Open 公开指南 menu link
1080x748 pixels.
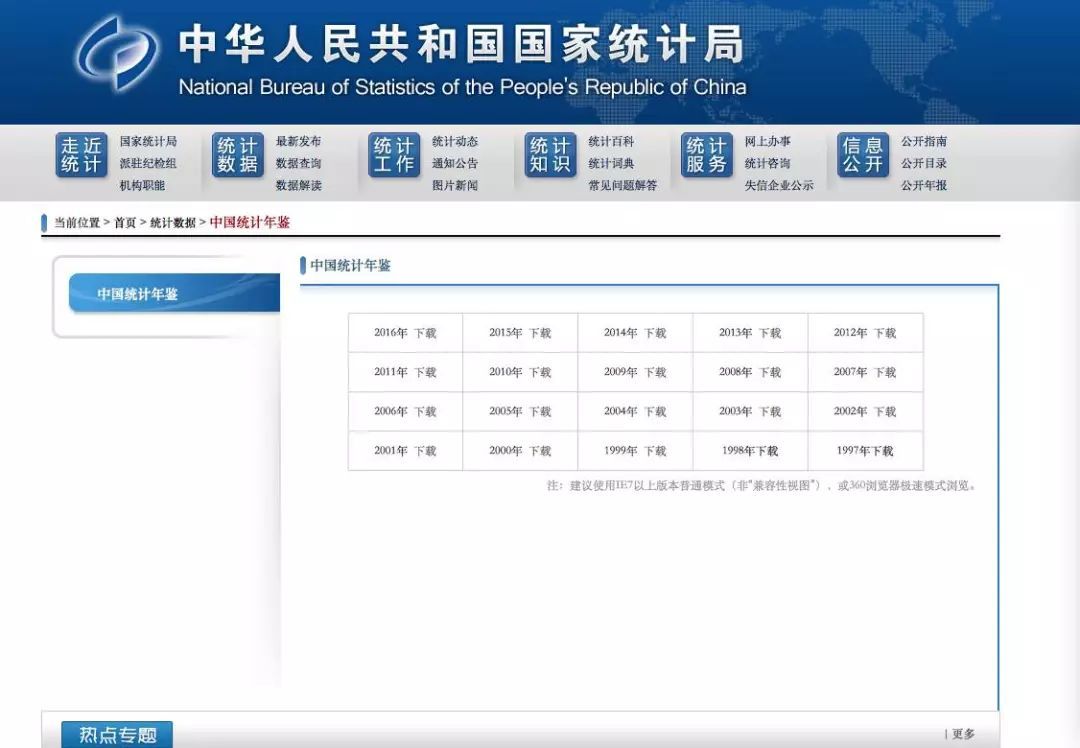tap(924, 141)
